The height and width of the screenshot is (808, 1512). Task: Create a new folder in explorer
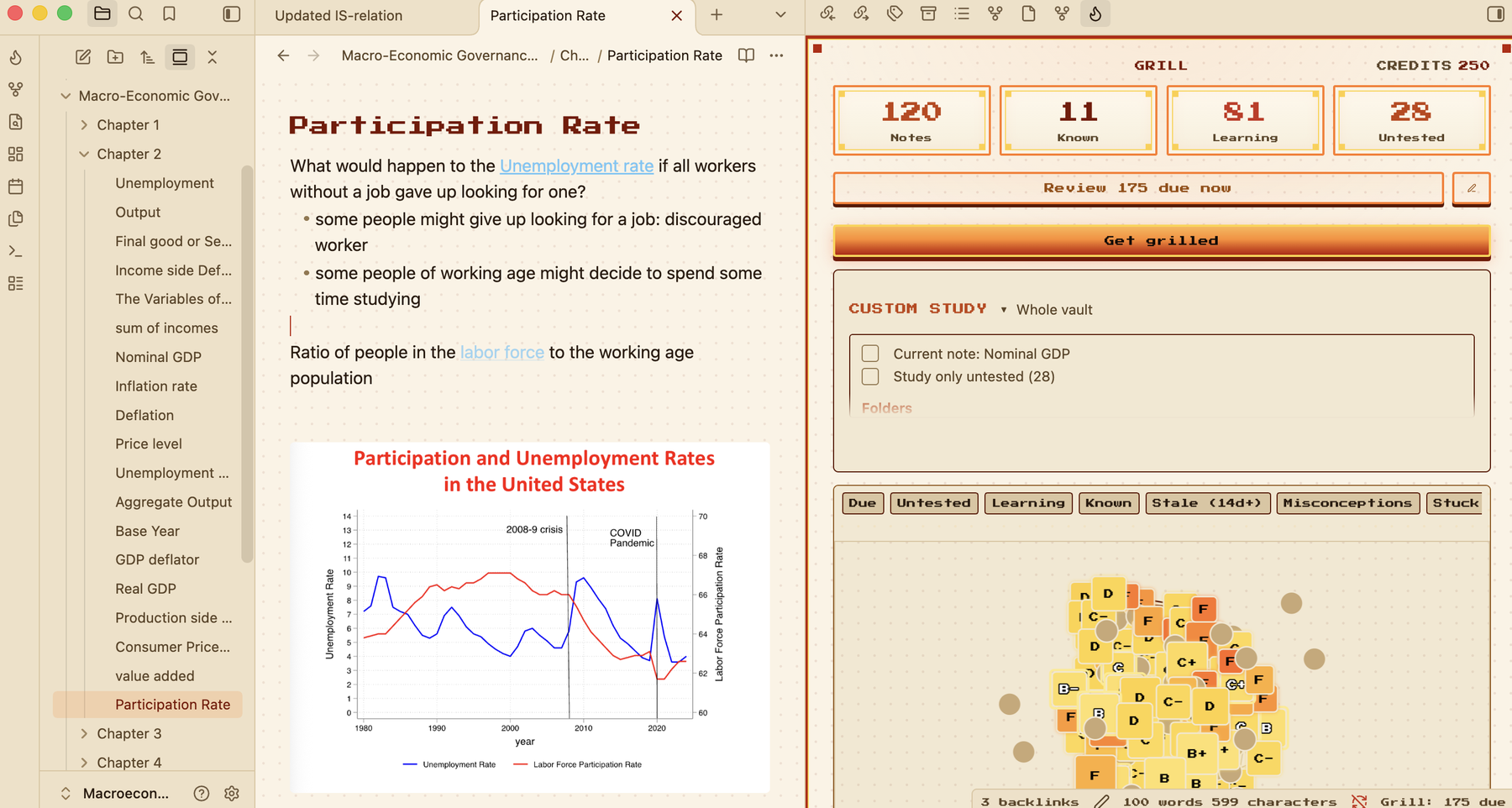pyautogui.click(x=115, y=57)
